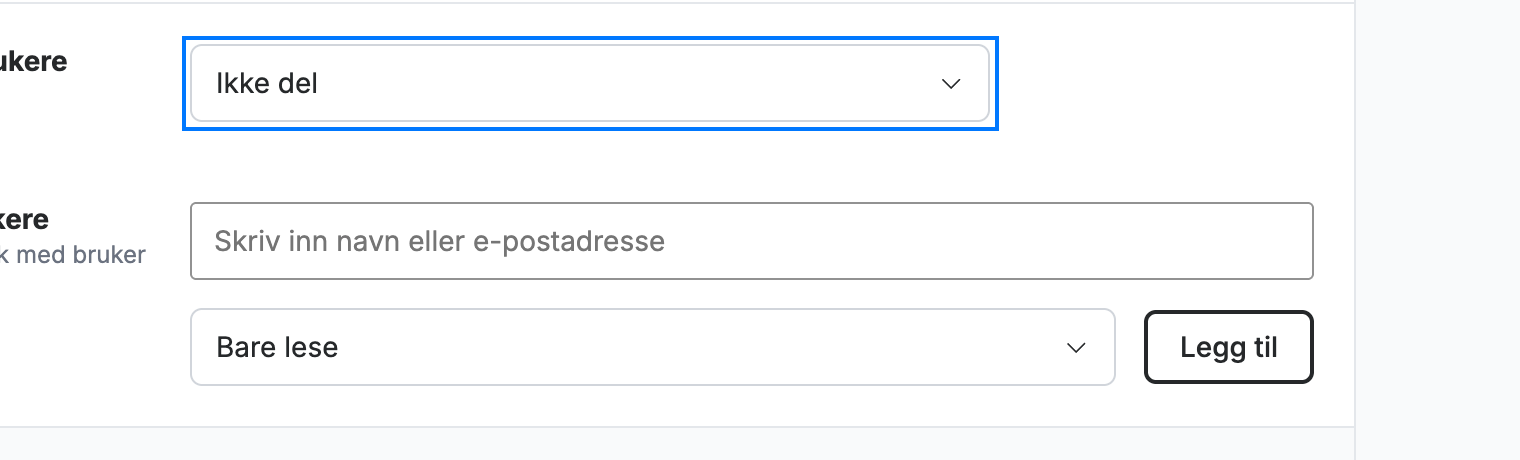Click the 'Skriv inn navn eller e-postadresse' placeholder
The width and height of the screenshot is (1520, 460).
tap(440, 241)
